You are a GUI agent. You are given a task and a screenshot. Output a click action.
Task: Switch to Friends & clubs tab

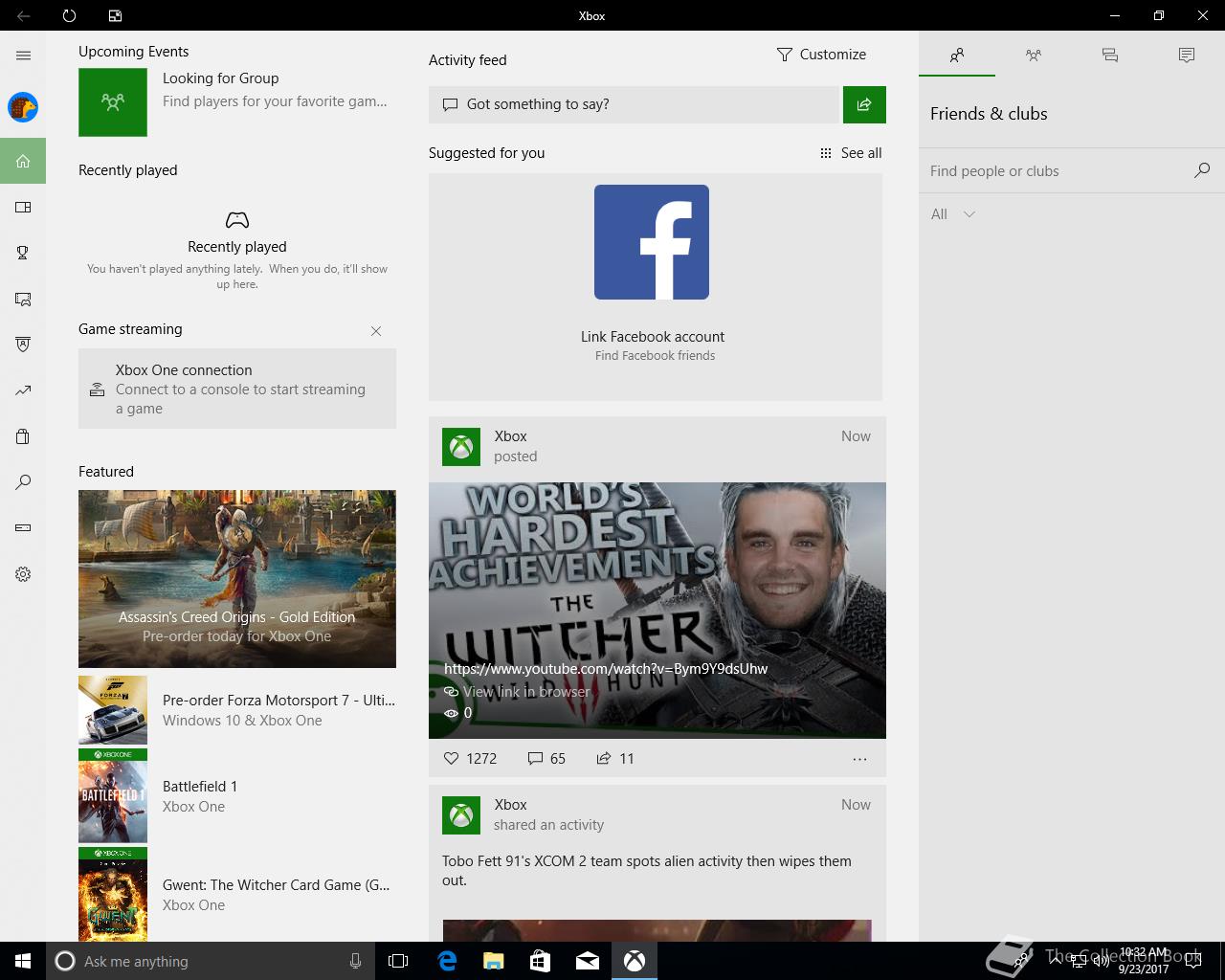[x=957, y=56]
